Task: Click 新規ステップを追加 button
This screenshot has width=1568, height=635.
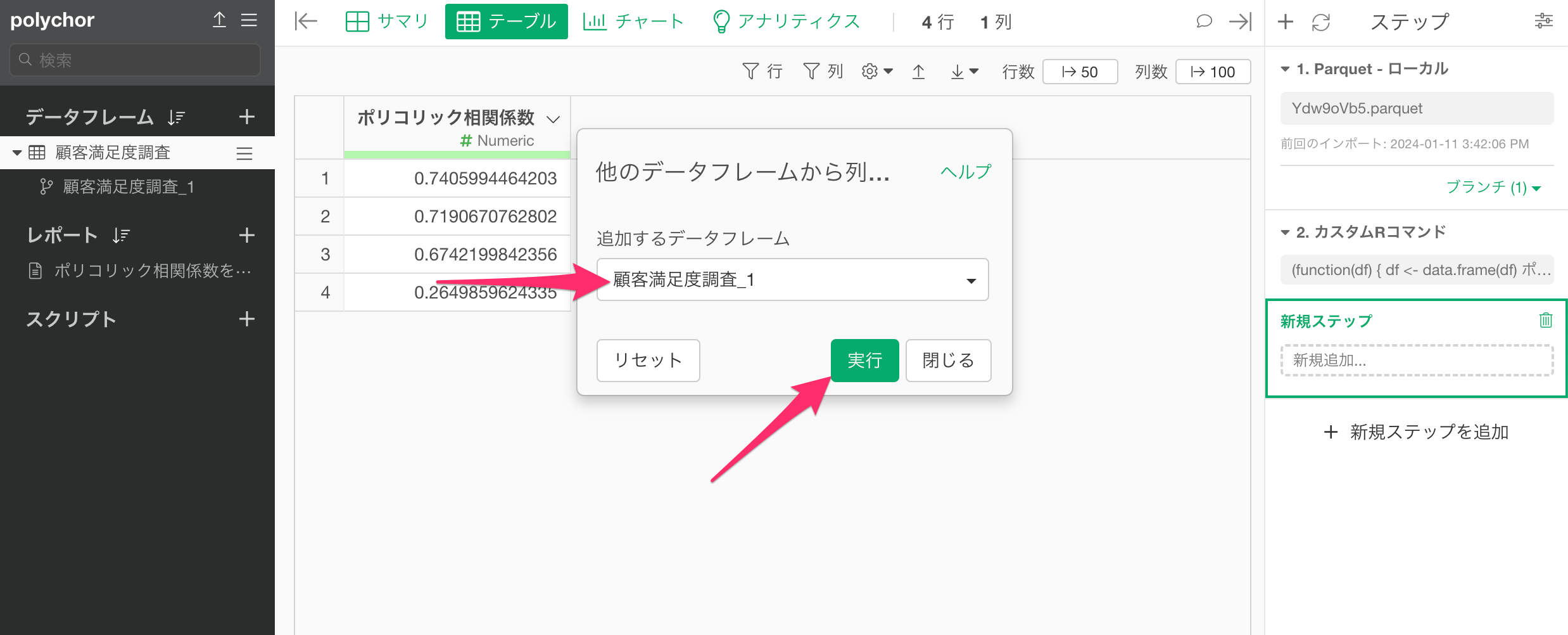Action: [1417, 432]
